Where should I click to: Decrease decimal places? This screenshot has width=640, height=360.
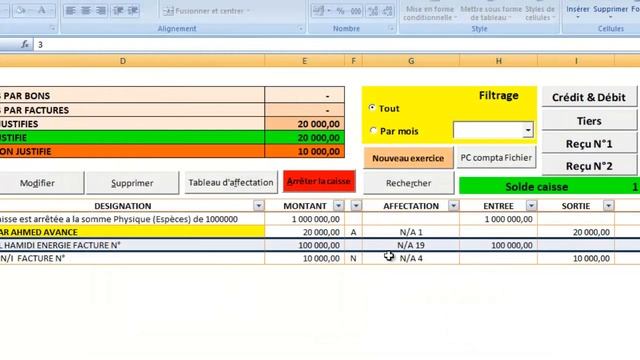point(387,11)
